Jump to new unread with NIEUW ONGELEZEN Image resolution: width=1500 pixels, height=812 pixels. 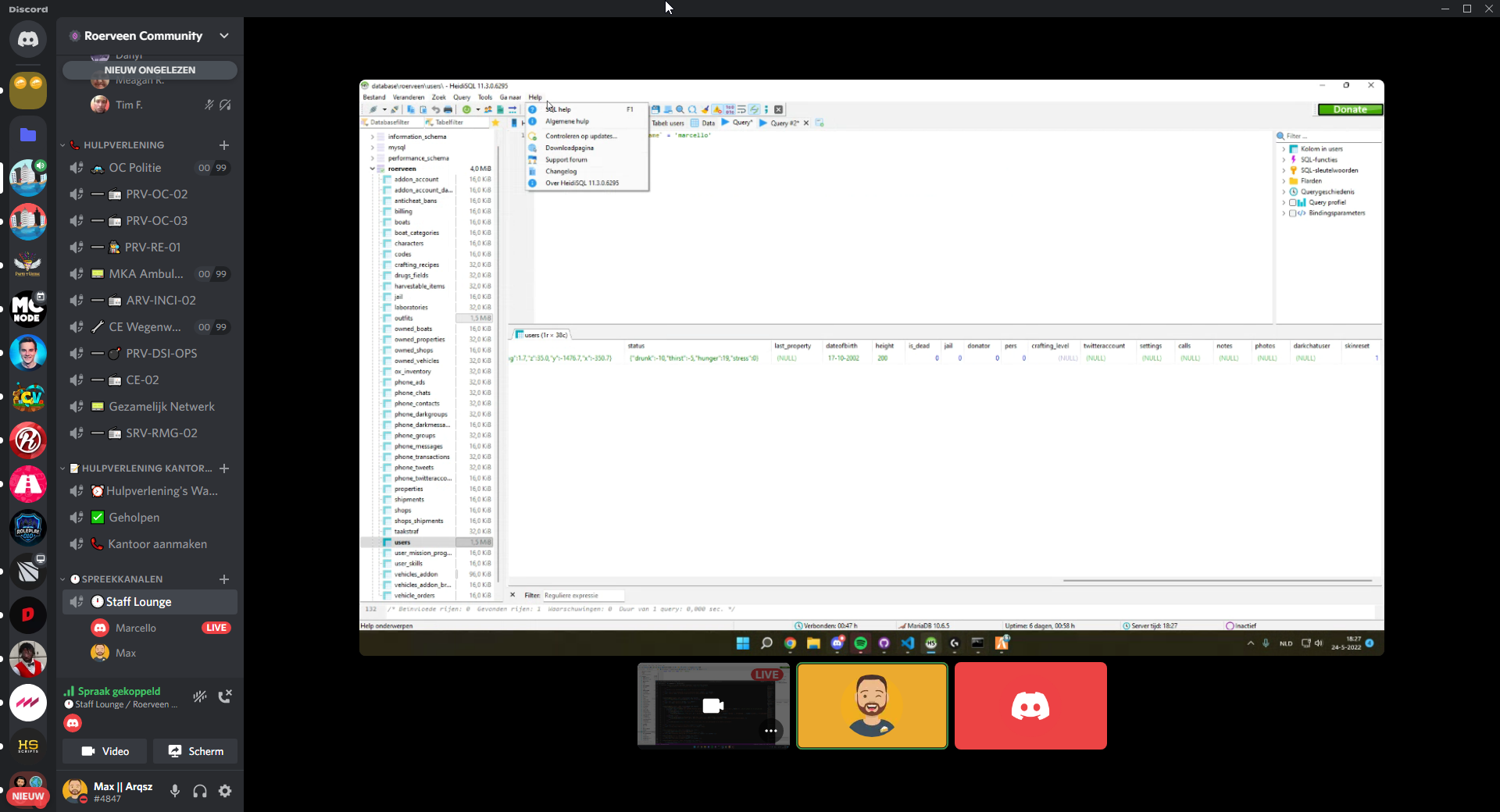149,70
